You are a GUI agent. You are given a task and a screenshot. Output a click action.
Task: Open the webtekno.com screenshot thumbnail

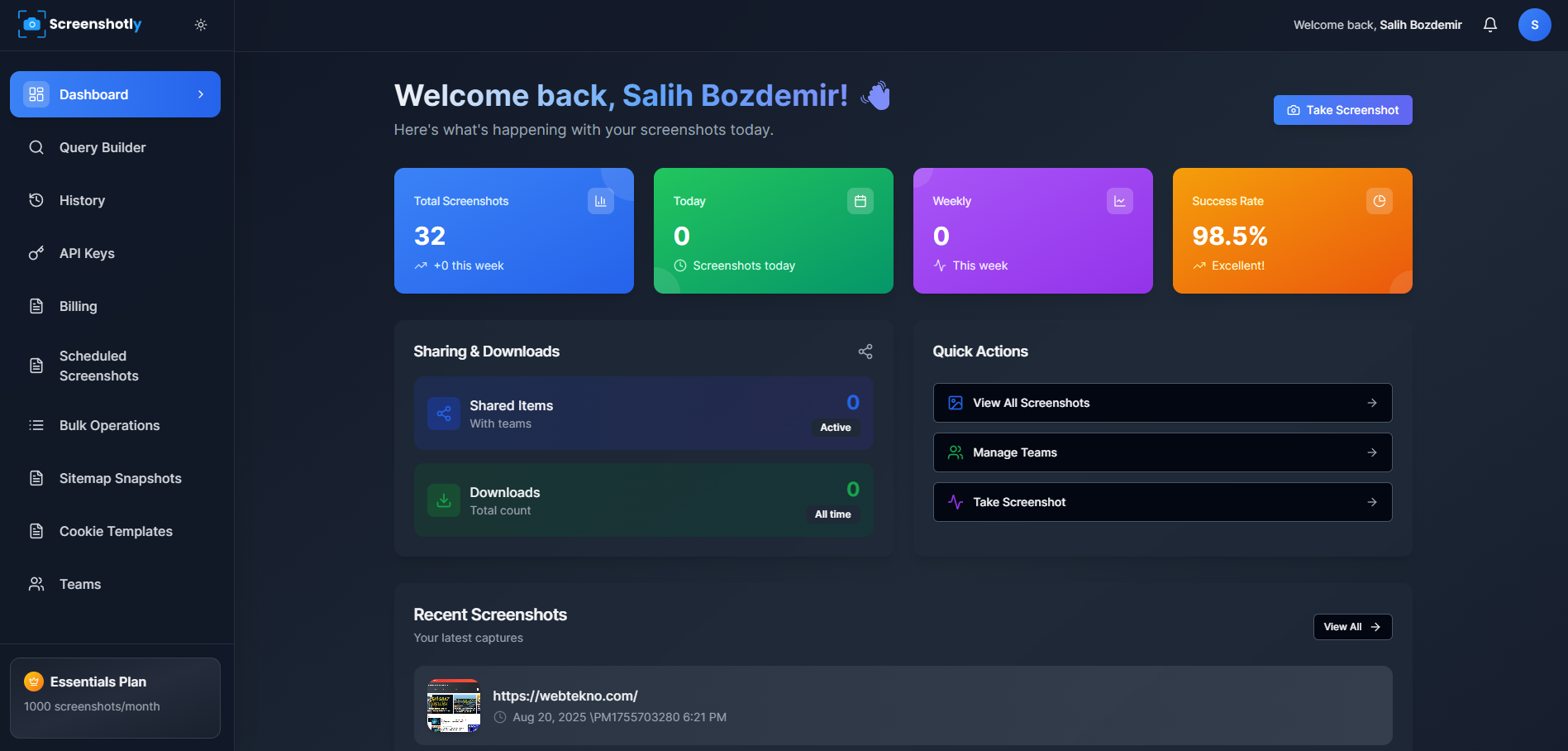coord(454,706)
